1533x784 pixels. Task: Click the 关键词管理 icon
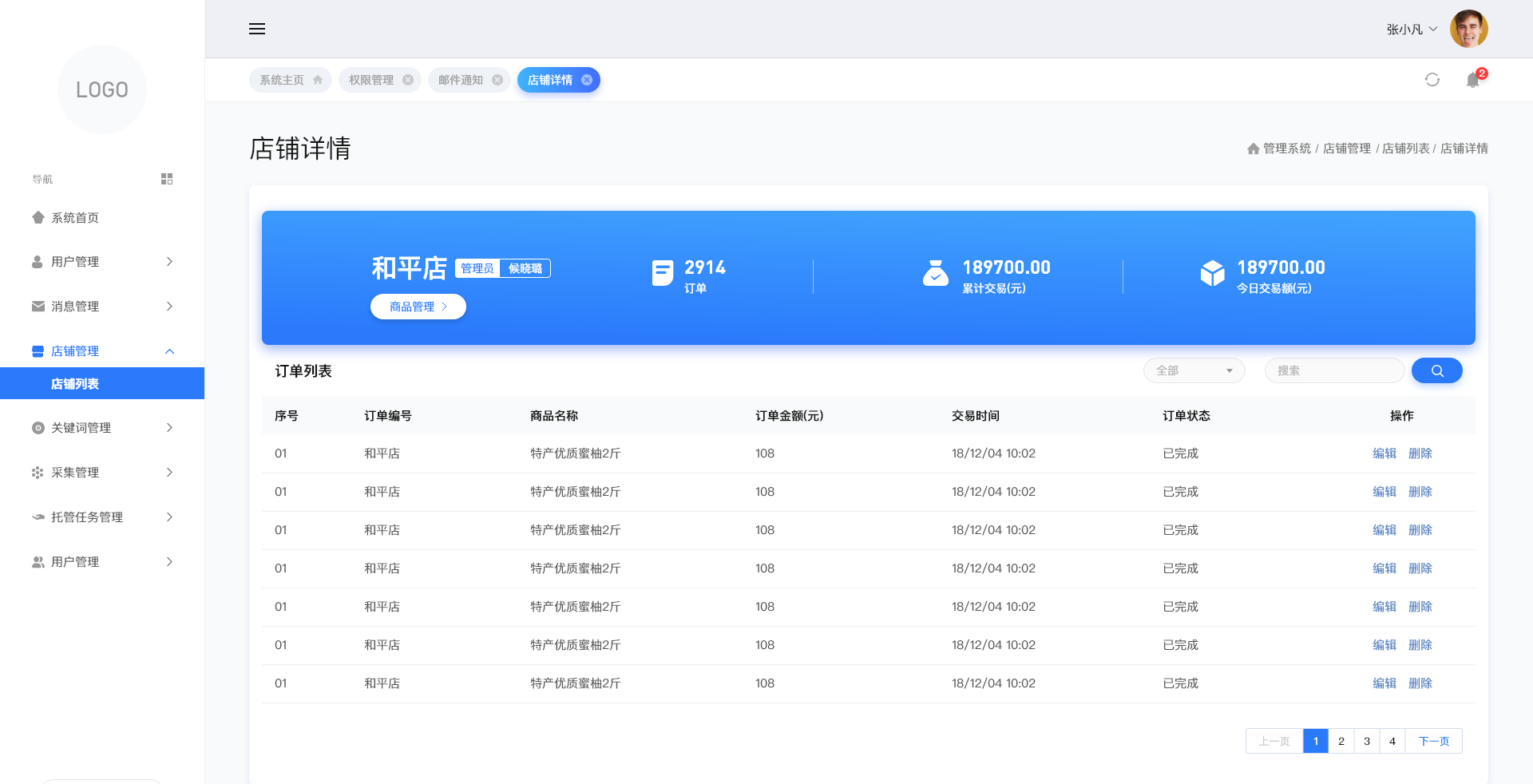point(38,428)
